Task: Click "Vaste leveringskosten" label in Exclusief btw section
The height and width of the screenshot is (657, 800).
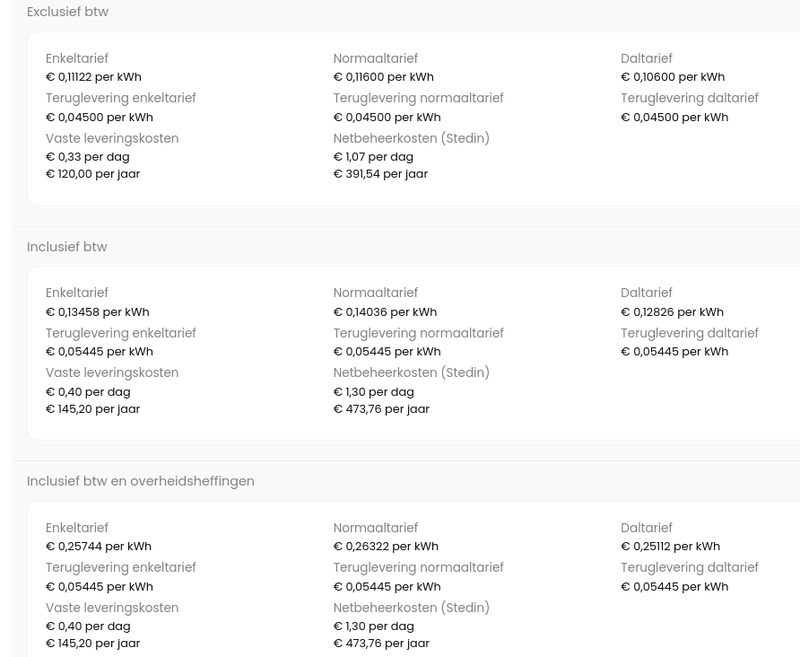Action: pyautogui.click(x=112, y=138)
